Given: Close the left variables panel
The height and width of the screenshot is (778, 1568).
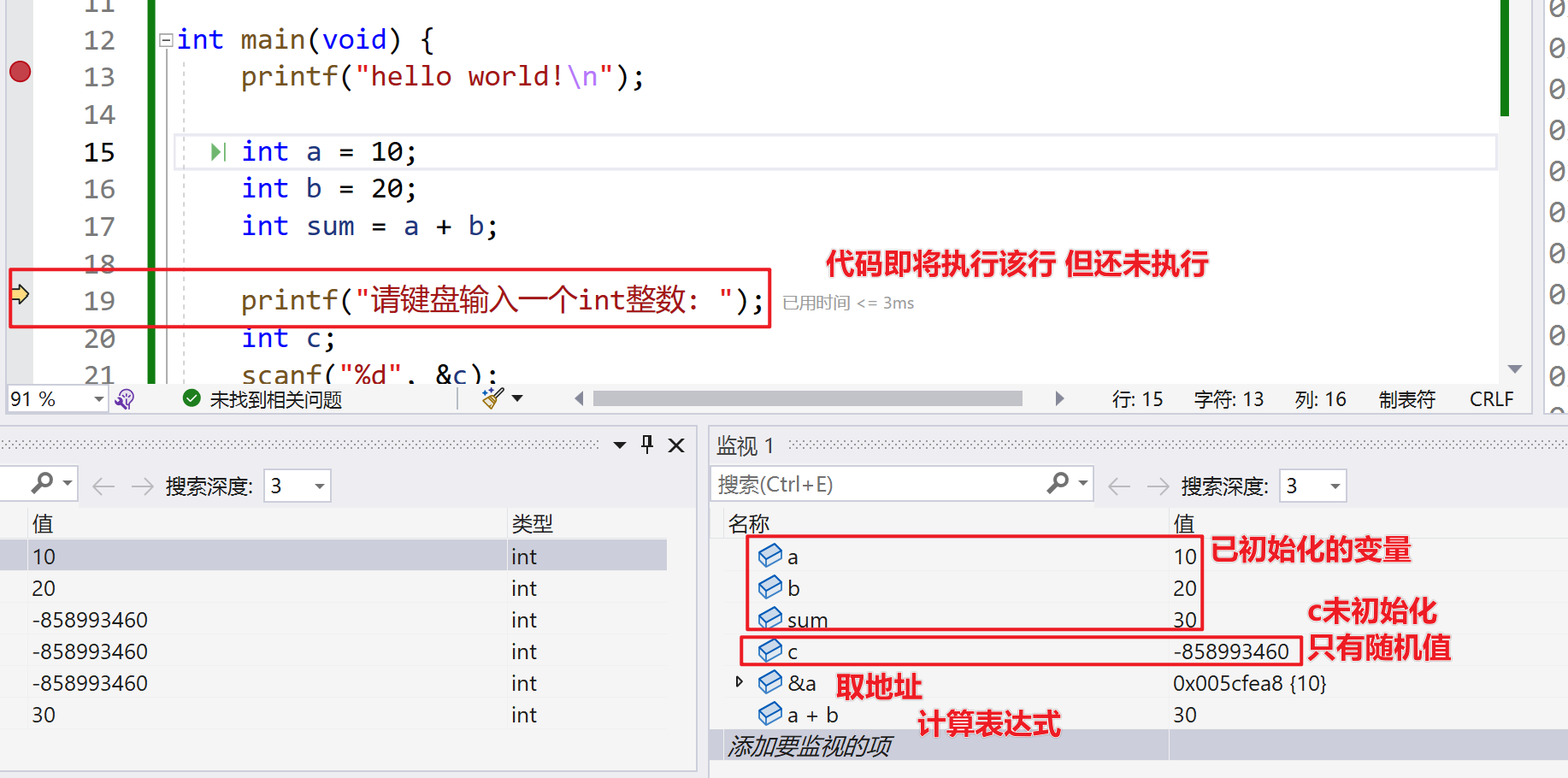Looking at the screenshot, I should point(676,445).
